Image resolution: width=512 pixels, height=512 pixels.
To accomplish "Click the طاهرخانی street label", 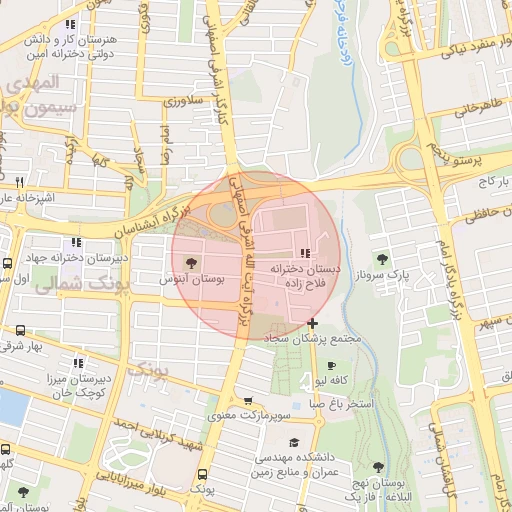I will tap(478, 109).
